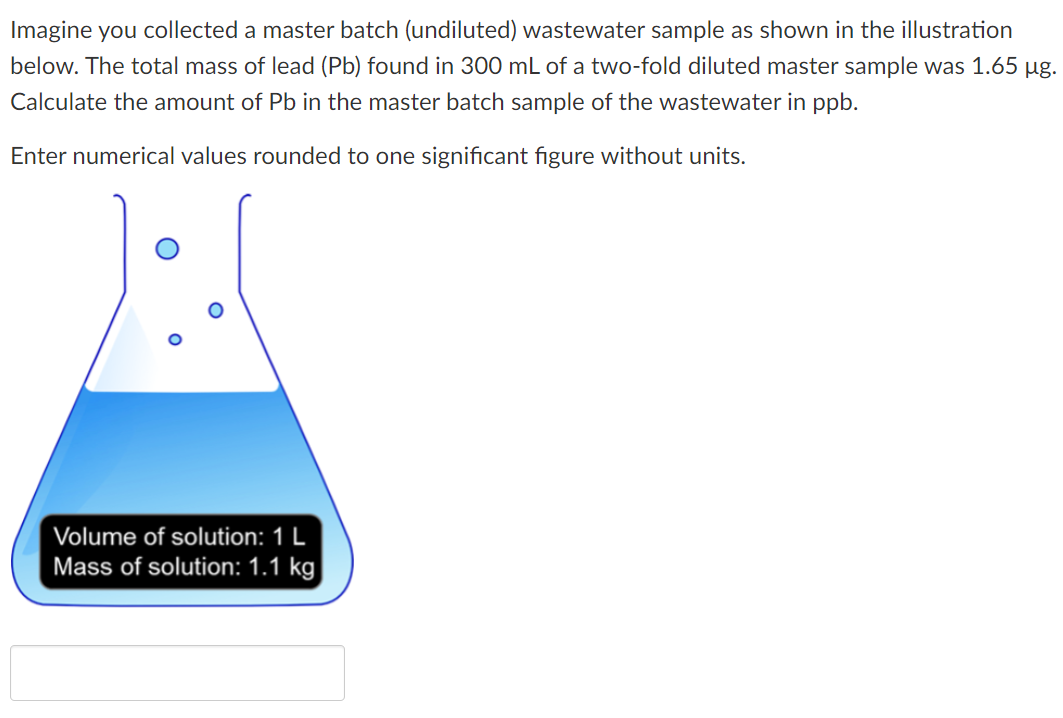Click inside the empty answer box to focus it
The image size is (1063, 718).
click(x=177, y=671)
